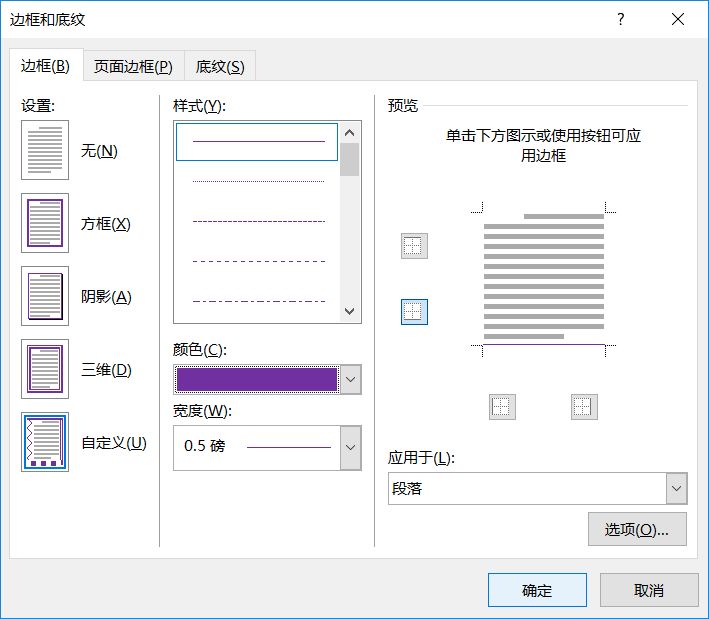Click the paragraph preview diagram
709x619 pixels.
point(544,278)
